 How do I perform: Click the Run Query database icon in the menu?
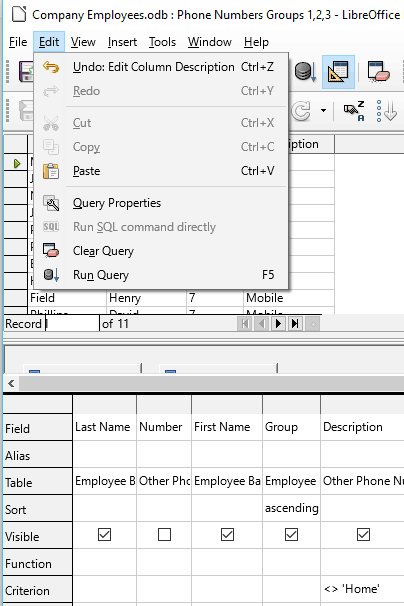pos(51,275)
